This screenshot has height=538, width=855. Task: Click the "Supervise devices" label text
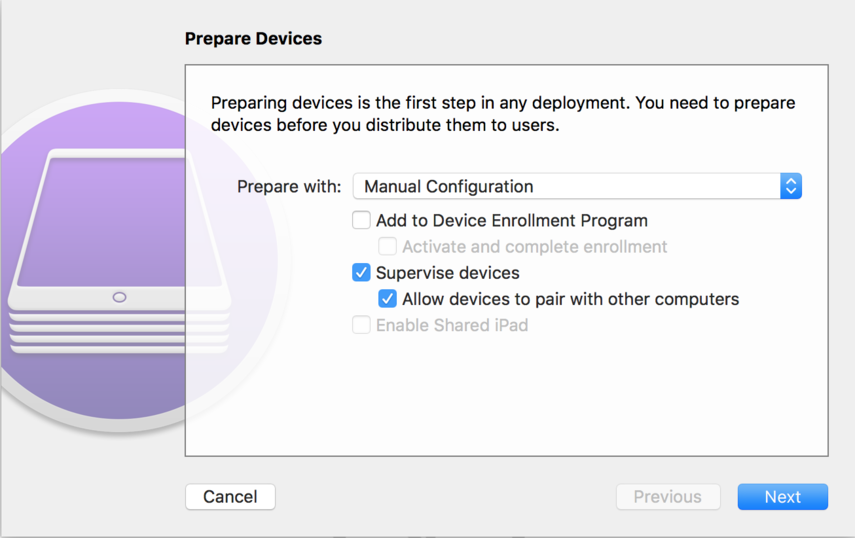(447, 273)
